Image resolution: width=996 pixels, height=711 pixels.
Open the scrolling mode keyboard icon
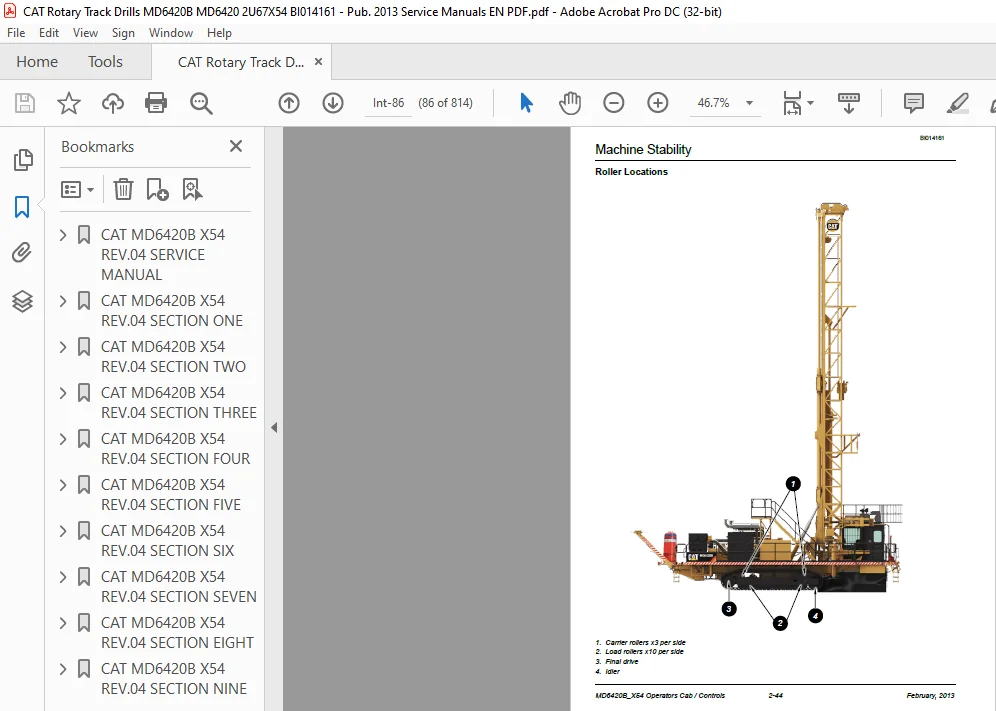pyautogui.click(x=849, y=103)
